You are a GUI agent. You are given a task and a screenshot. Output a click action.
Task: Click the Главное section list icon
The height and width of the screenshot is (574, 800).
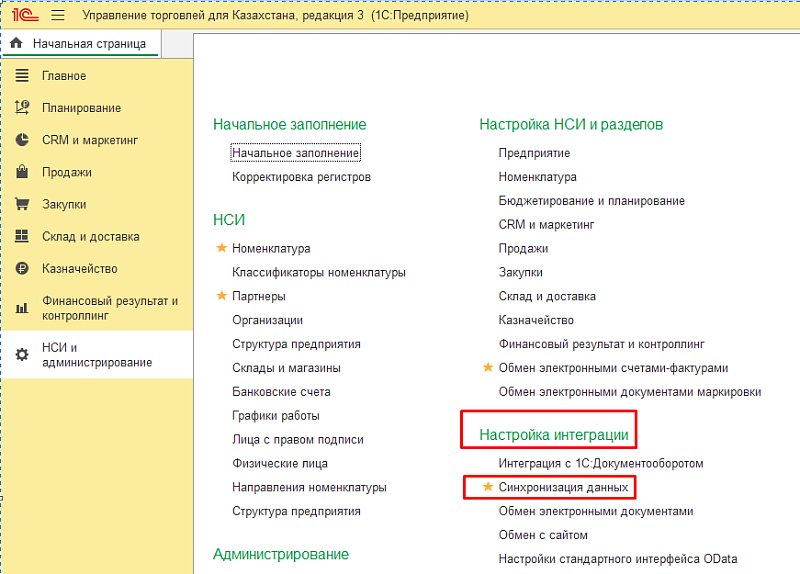pos(22,76)
